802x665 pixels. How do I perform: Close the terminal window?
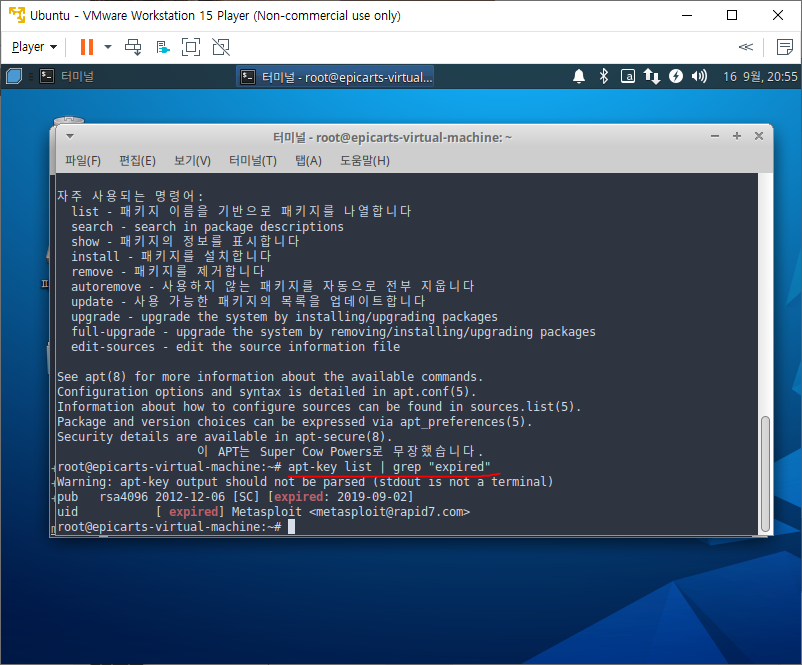pyautogui.click(x=759, y=136)
